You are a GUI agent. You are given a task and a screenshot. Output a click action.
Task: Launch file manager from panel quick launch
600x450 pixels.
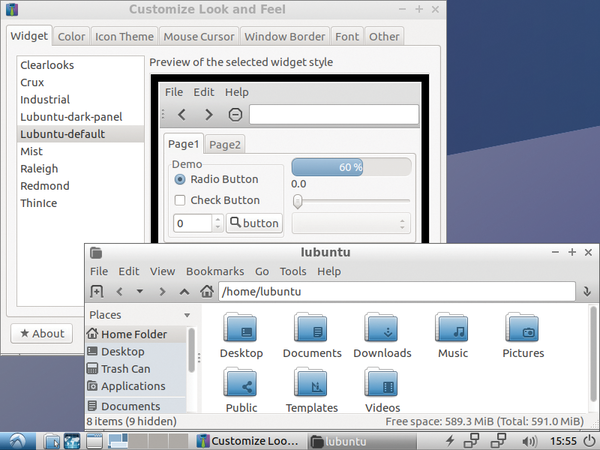pos(51,441)
